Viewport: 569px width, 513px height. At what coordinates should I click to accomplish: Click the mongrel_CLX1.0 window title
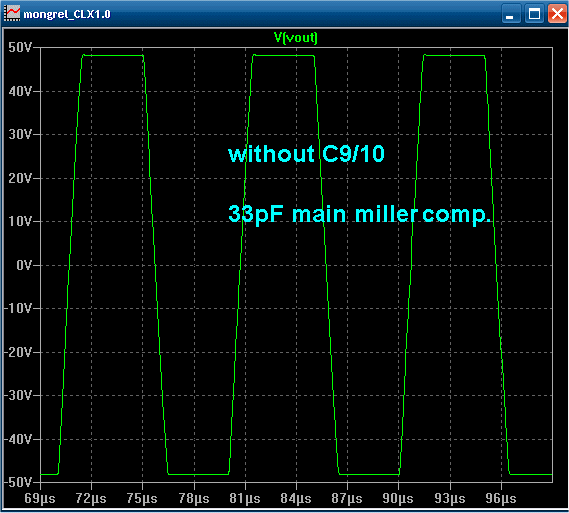tap(67, 15)
